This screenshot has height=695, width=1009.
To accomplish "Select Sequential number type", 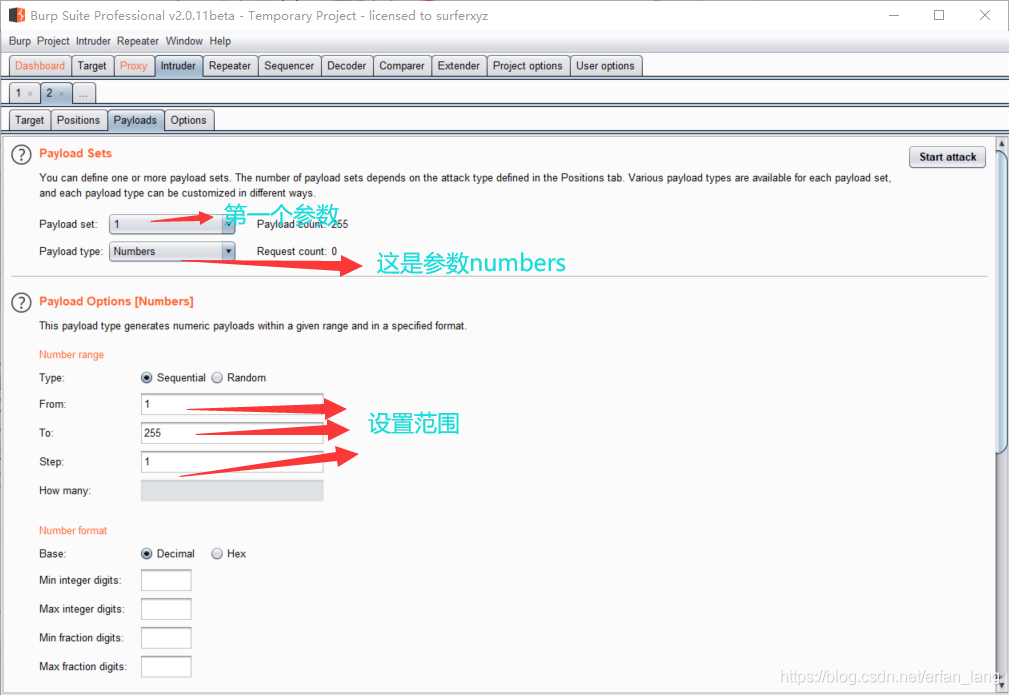I will 147,378.
